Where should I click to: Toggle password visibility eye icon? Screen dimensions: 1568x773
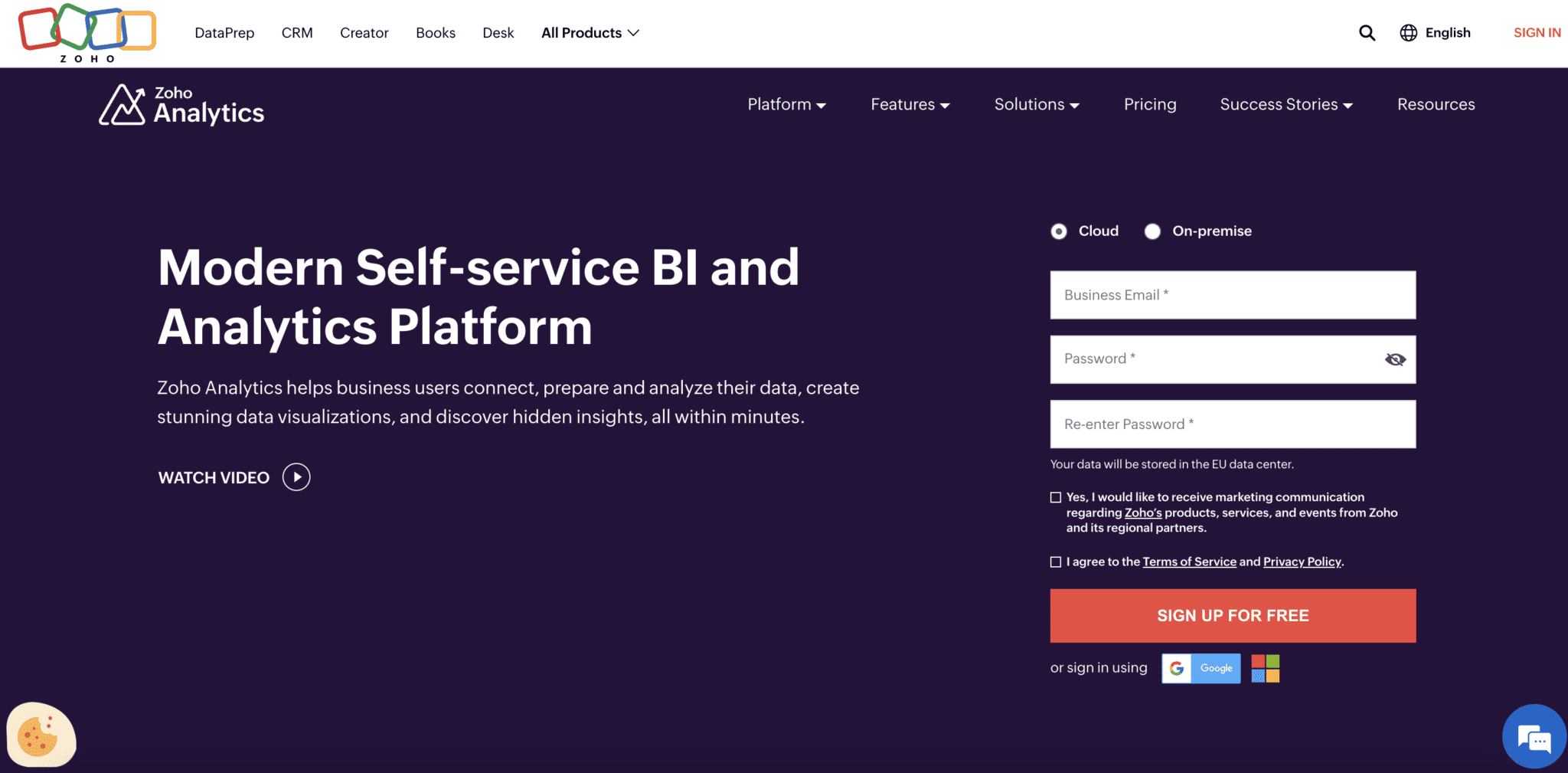tap(1395, 359)
